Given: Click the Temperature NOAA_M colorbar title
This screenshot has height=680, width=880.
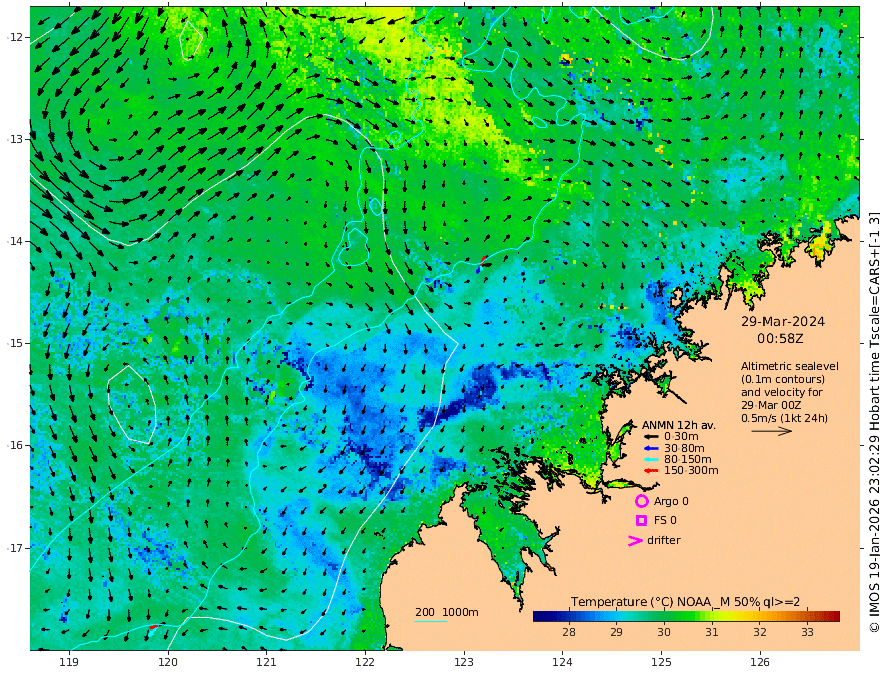Looking at the screenshot, I should pyautogui.click(x=685, y=602).
